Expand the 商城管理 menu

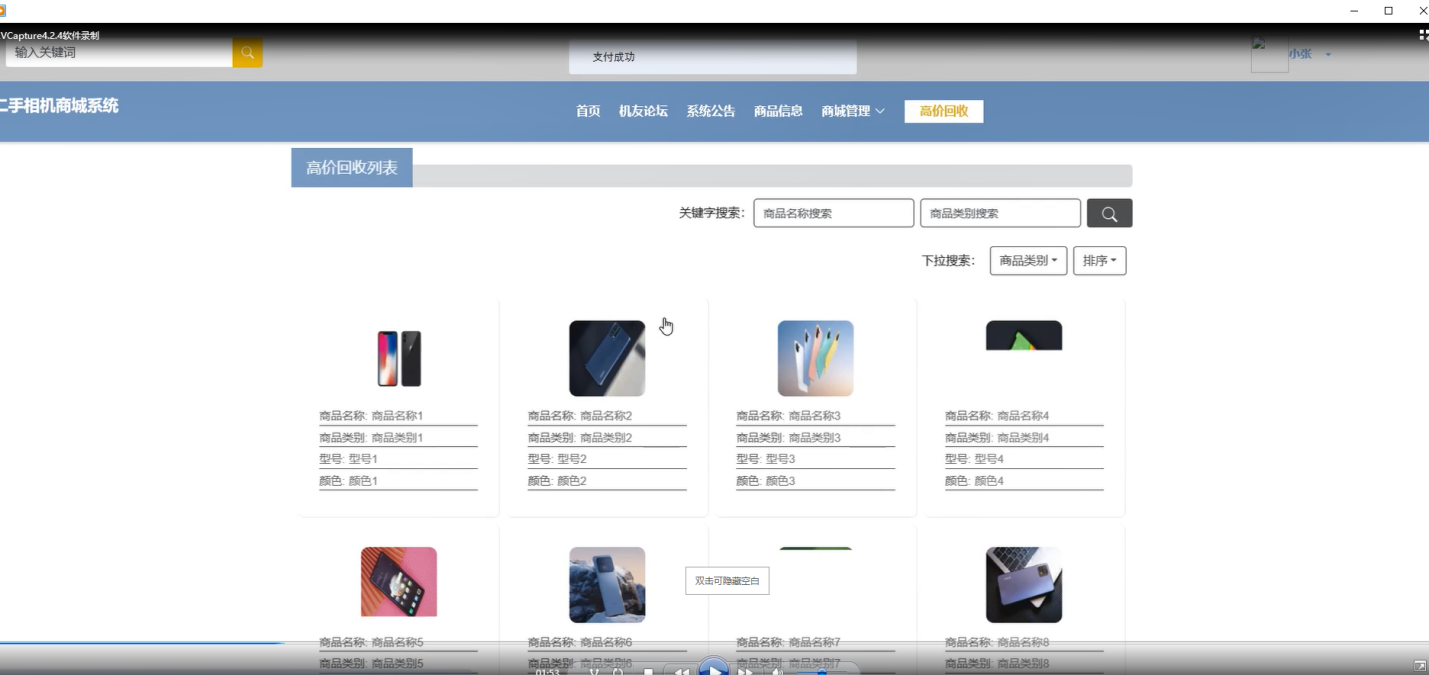tap(853, 111)
